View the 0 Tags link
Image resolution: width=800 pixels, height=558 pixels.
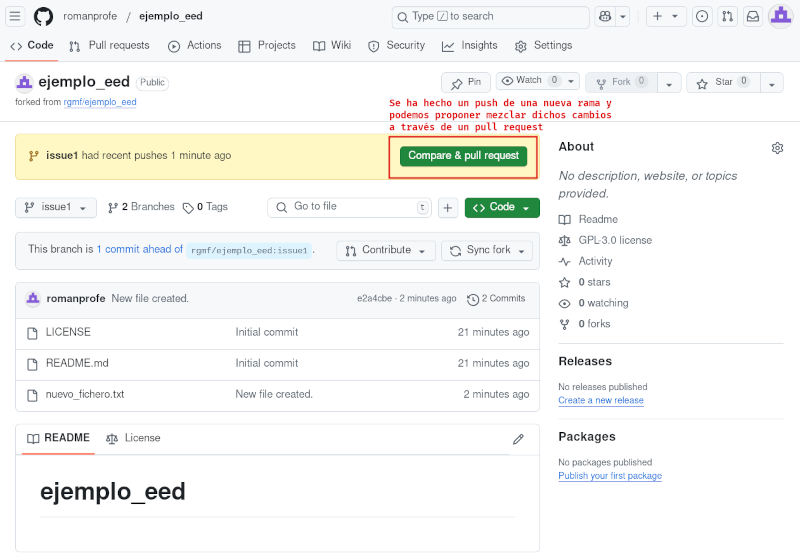pyautogui.click(x=205, y=207)
